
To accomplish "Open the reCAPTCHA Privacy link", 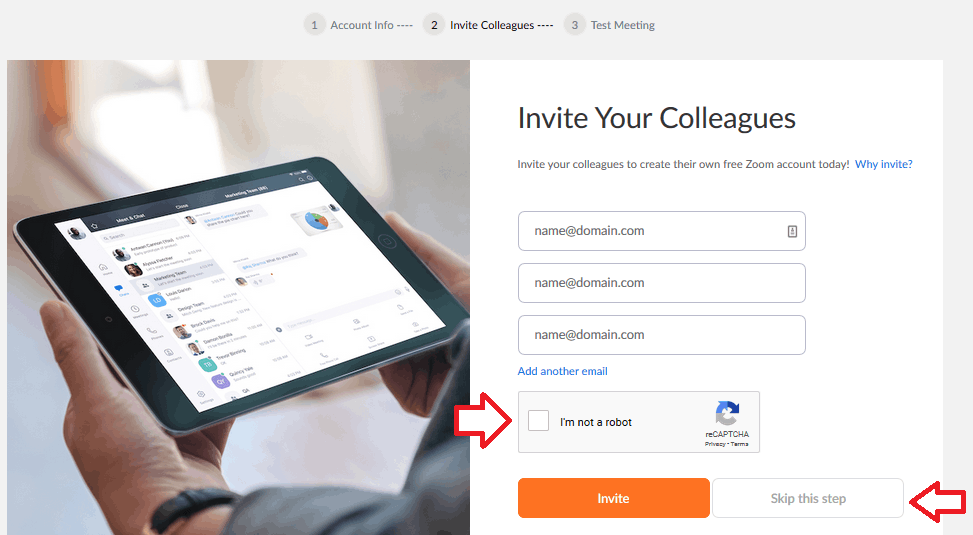I will coord(715,444).
